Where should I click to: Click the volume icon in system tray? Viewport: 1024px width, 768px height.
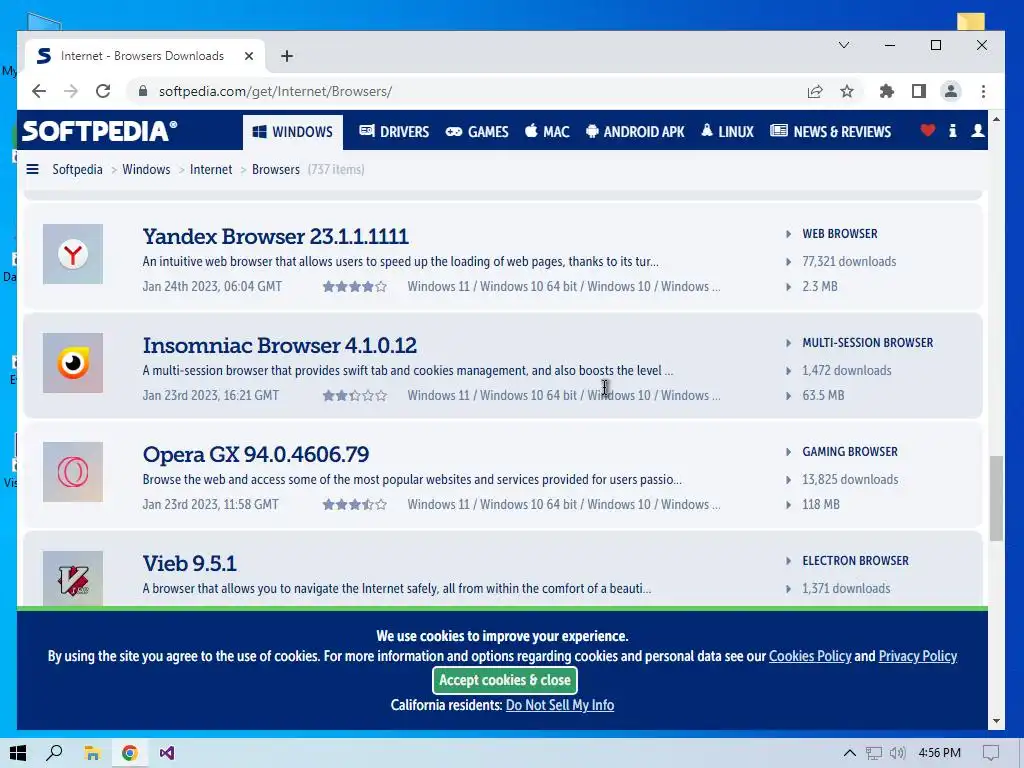pyautogui.click(x=898, y=753)
